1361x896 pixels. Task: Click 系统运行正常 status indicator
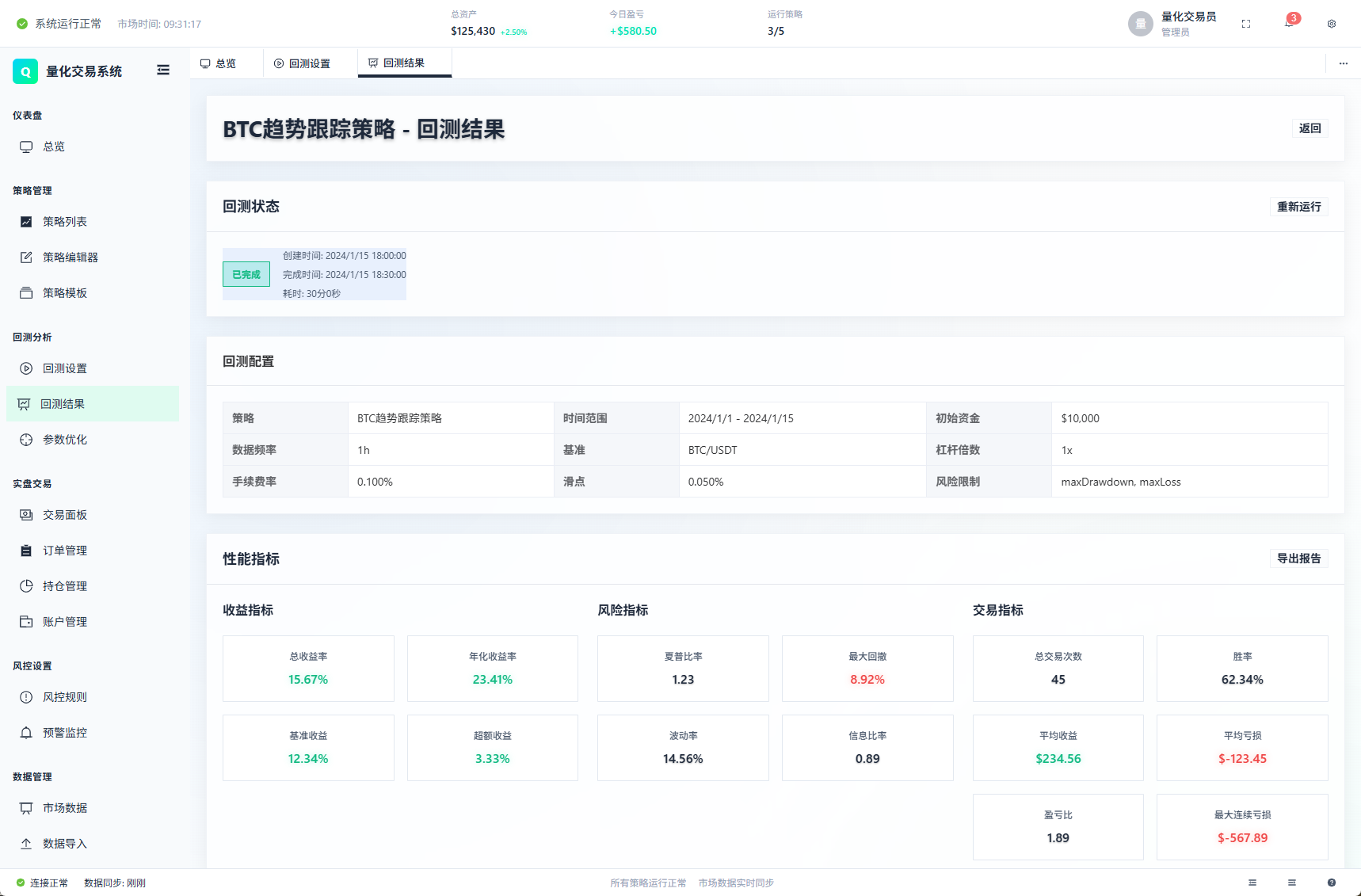tap(59, 24)
